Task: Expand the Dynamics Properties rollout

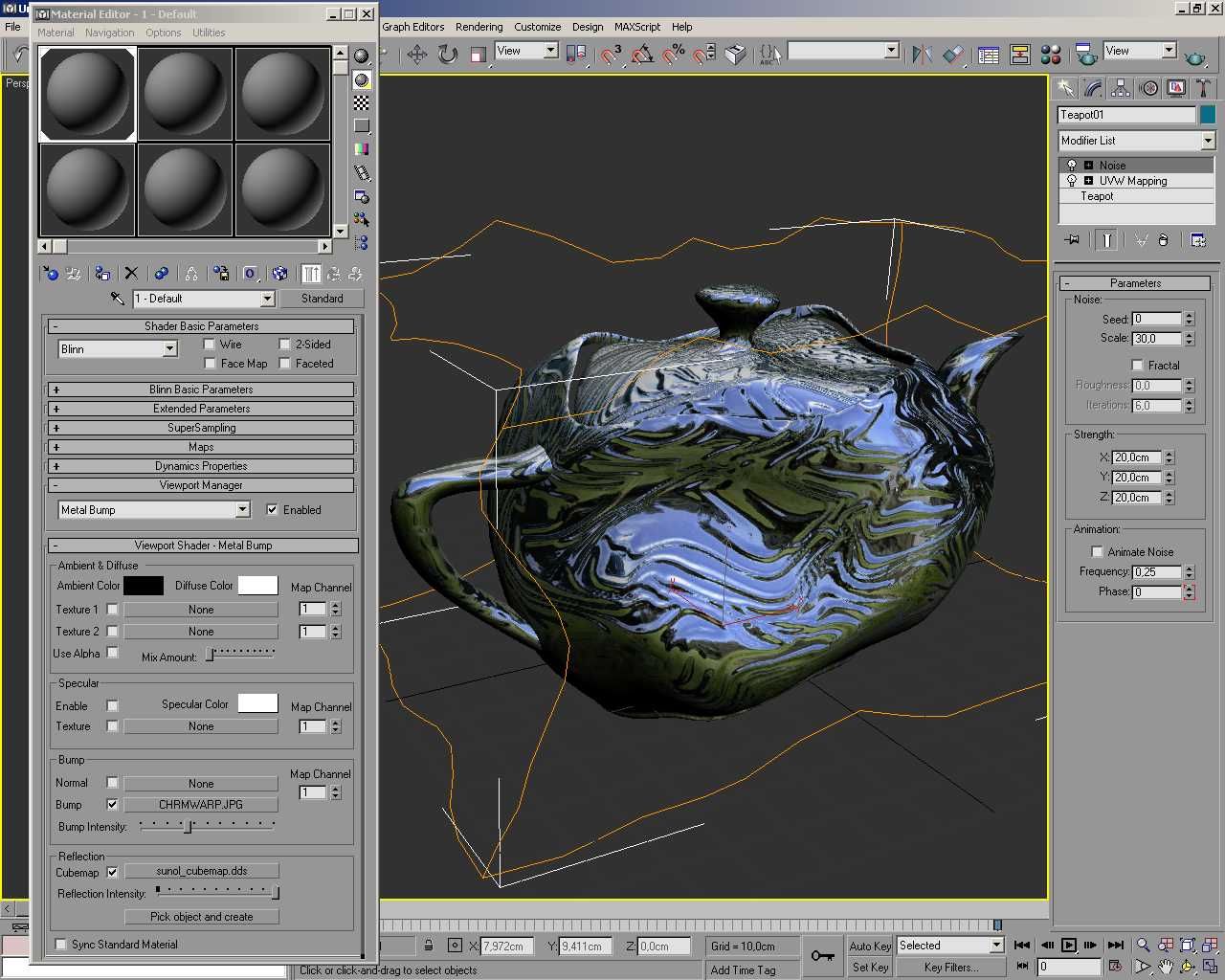Action: (201, 466)
